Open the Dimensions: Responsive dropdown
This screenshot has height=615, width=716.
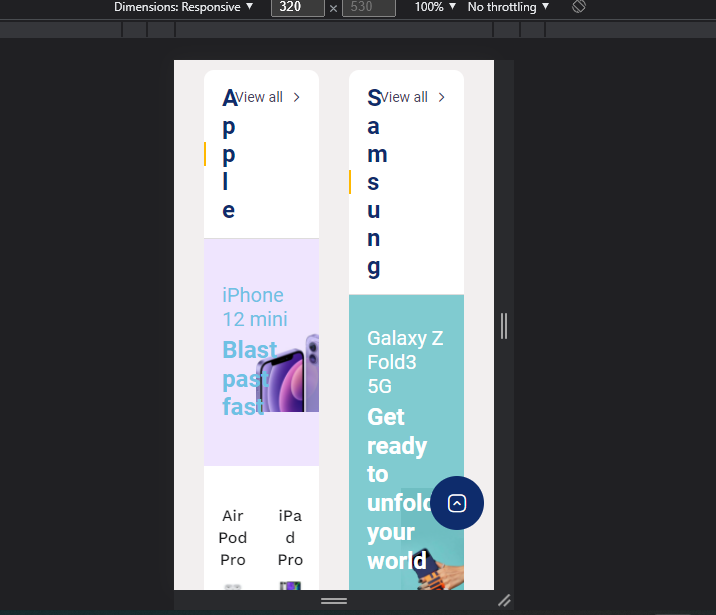183,7
